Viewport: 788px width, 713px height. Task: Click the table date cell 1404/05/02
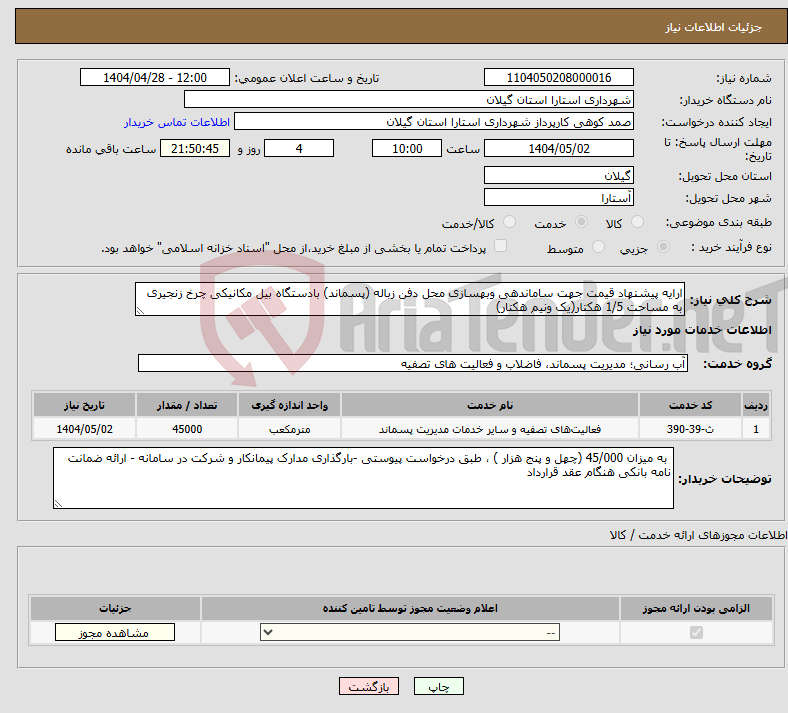click(84, 429)
